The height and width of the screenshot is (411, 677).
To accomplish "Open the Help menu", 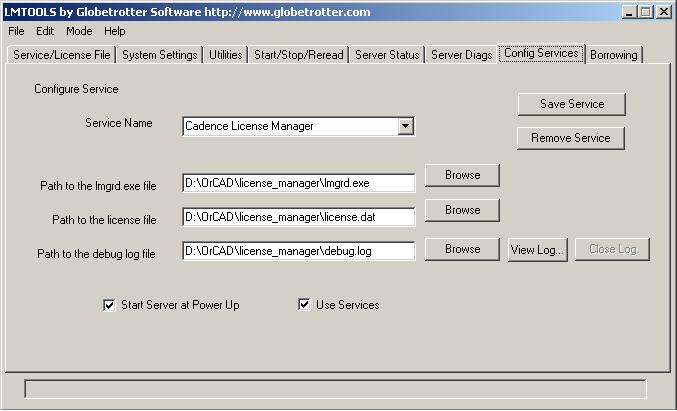I will [114, 31].
